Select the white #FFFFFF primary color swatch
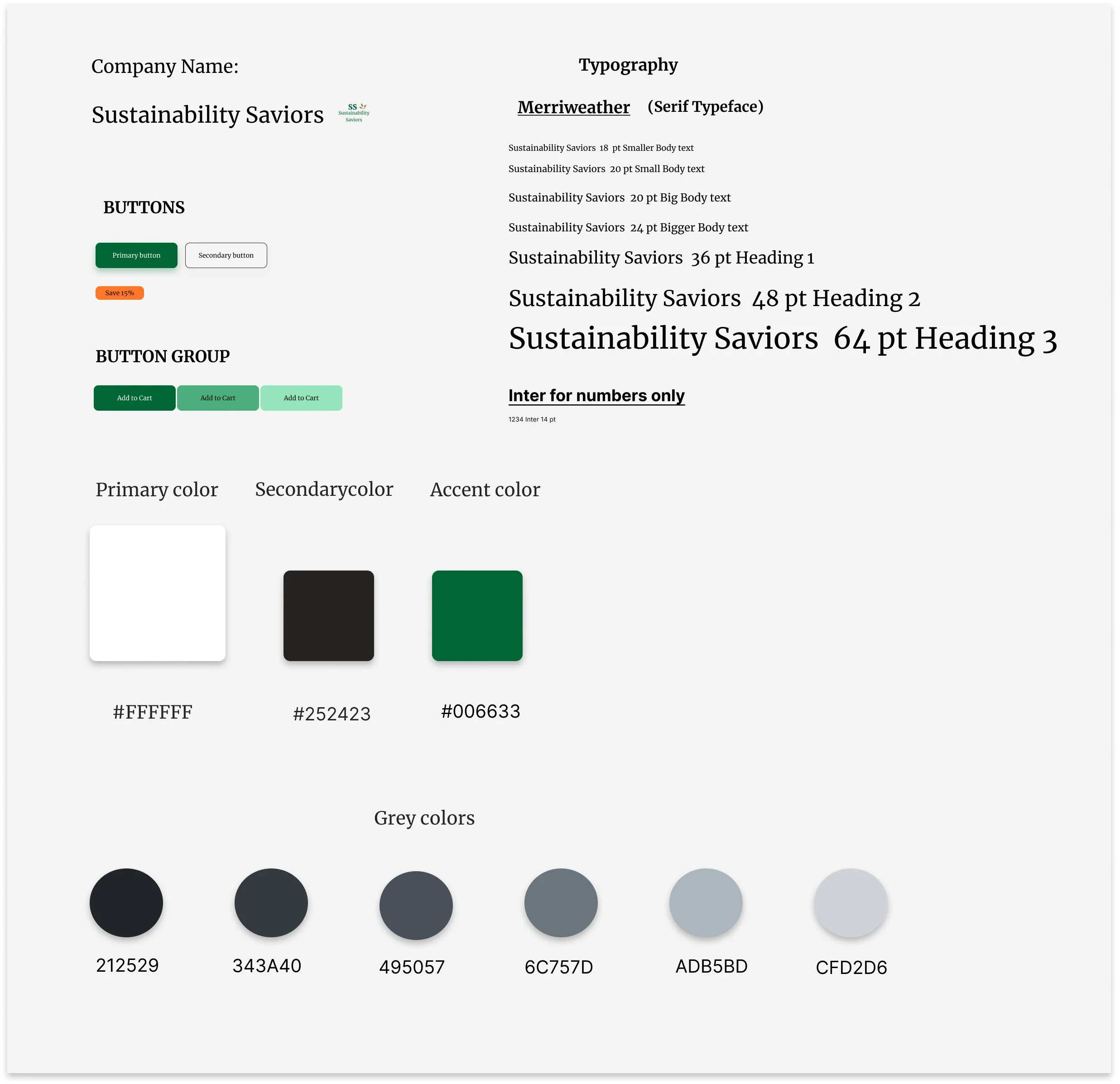 point(157,593)
